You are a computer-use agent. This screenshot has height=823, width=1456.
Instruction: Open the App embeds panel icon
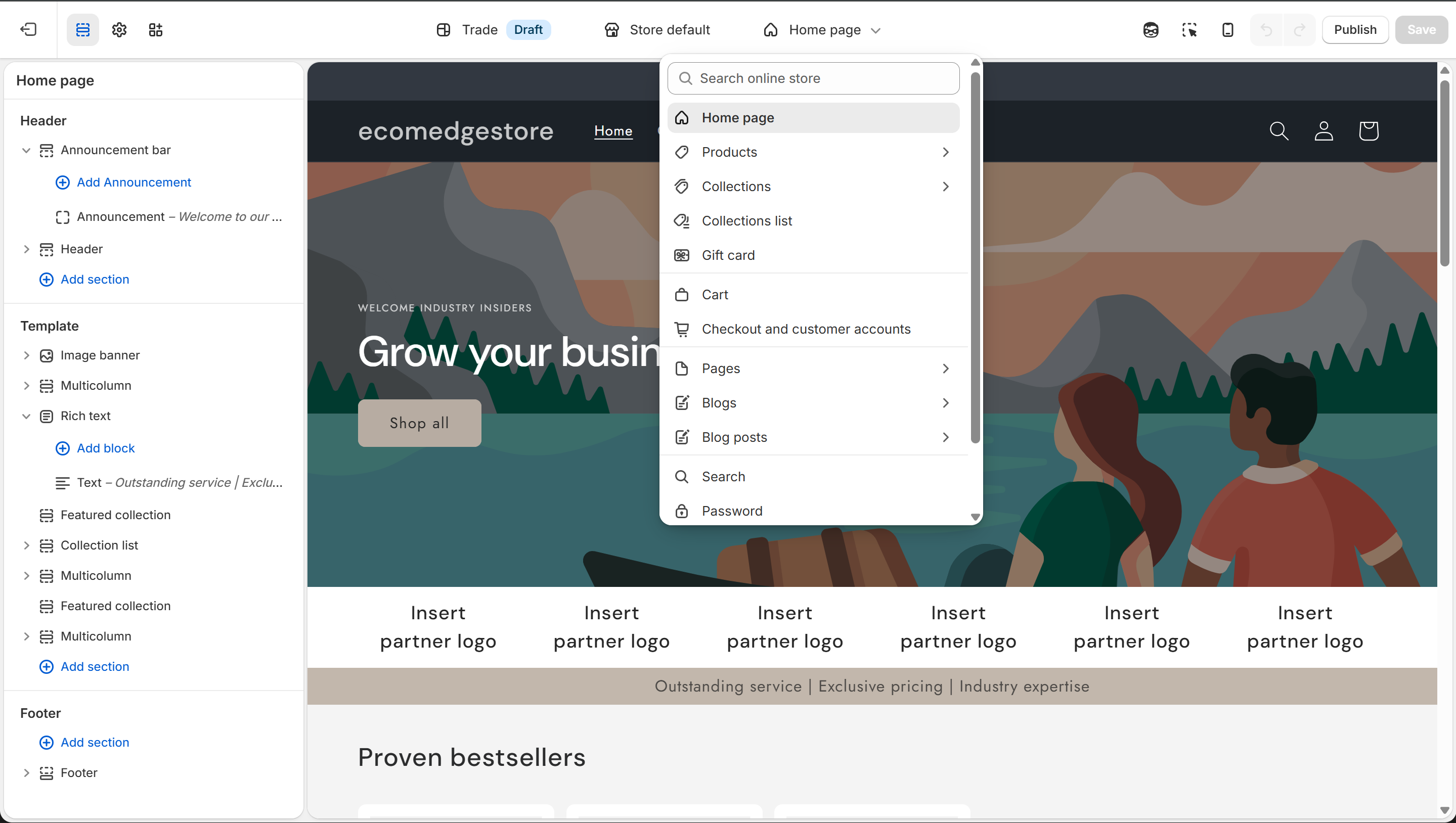coord(155,29)
